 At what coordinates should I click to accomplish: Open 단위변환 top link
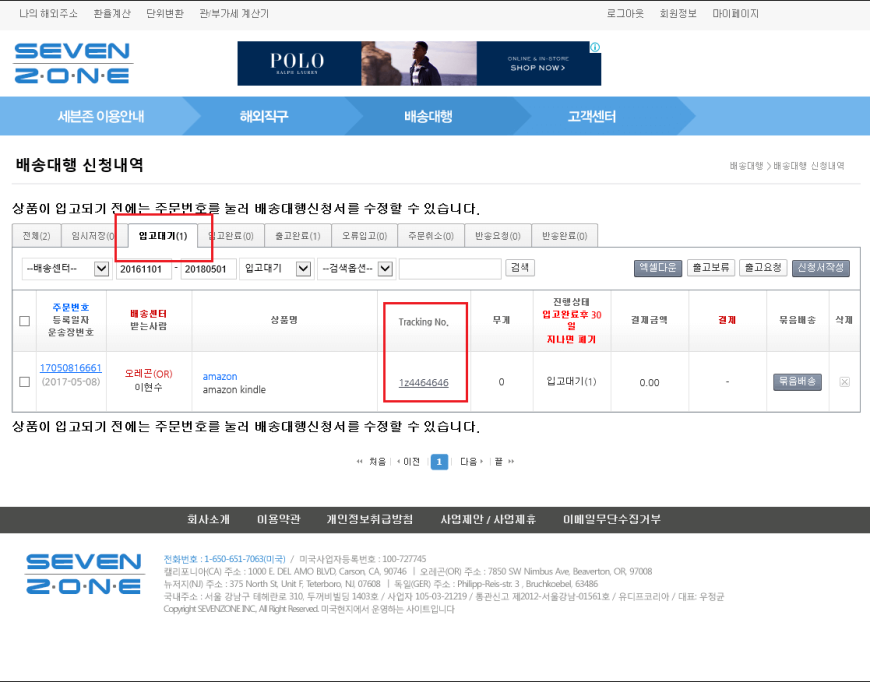[x=165, y=13]
